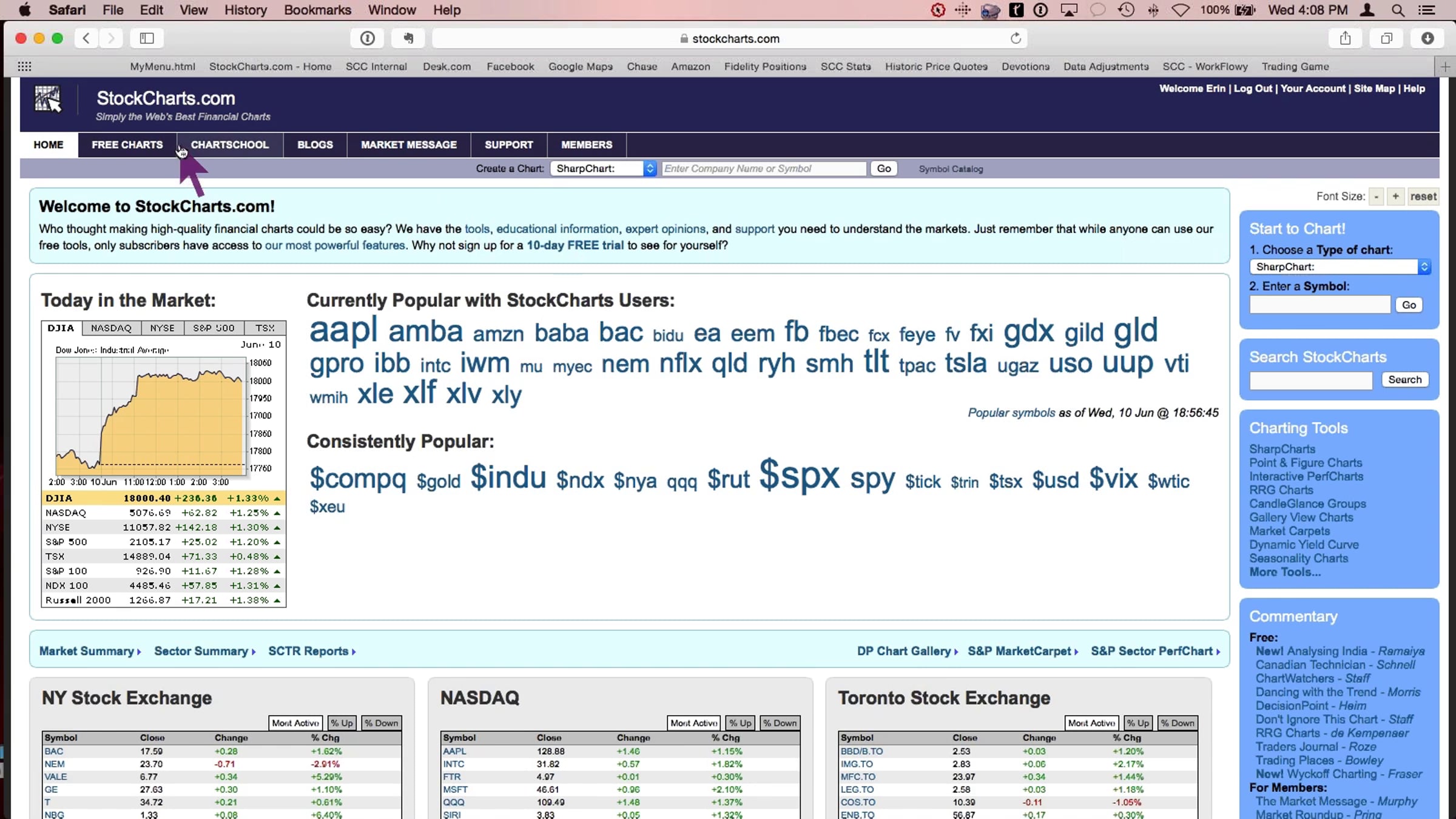Click the Enter a Symbol field in Start to Chart

point(1319,305)
